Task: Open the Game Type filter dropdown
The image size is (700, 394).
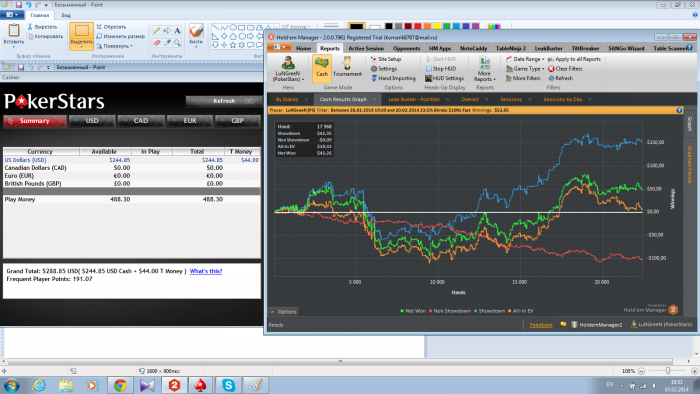Action: coord(525,69)
